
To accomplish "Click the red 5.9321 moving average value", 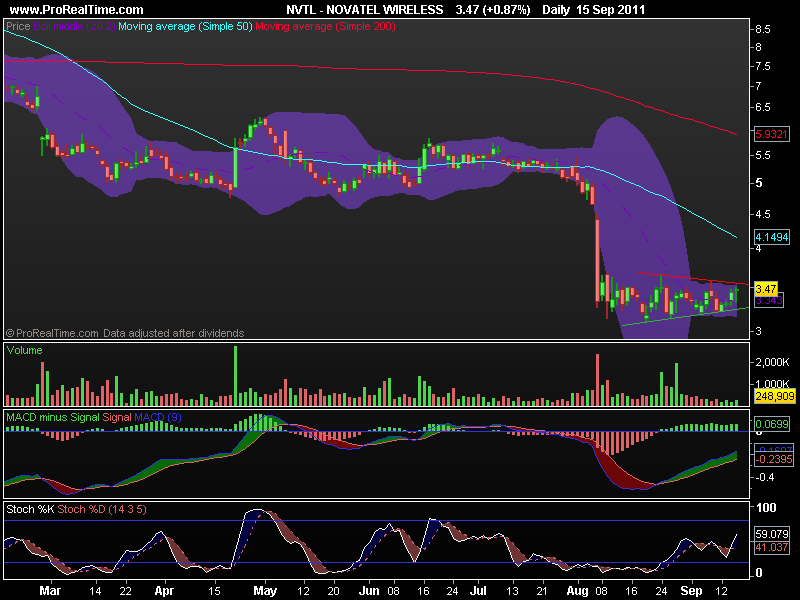I will pyautogui.click(x=771, y=134).
